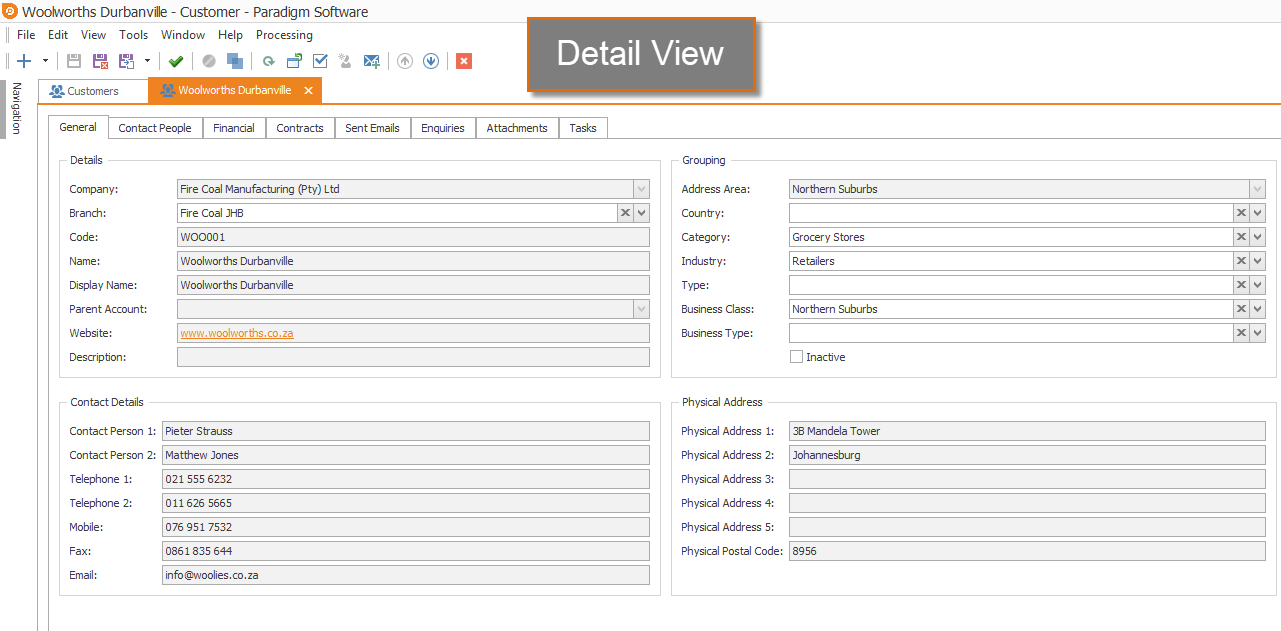Switch to the Financial tab
This screenshot has width=1281, height=631.
(233, 127)
